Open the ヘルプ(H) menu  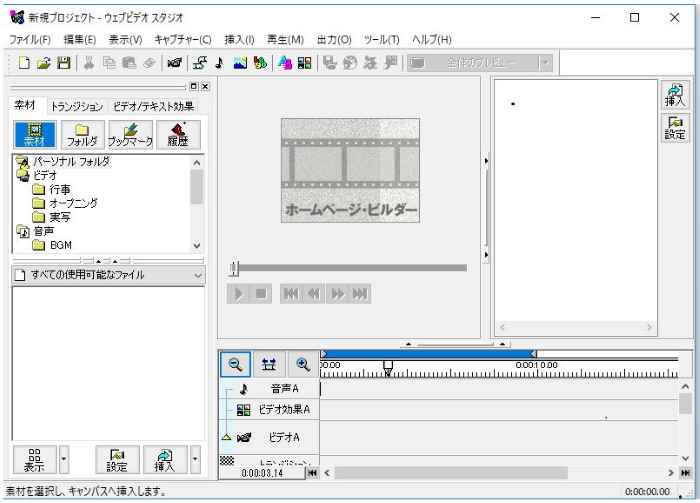click(432, 40)
